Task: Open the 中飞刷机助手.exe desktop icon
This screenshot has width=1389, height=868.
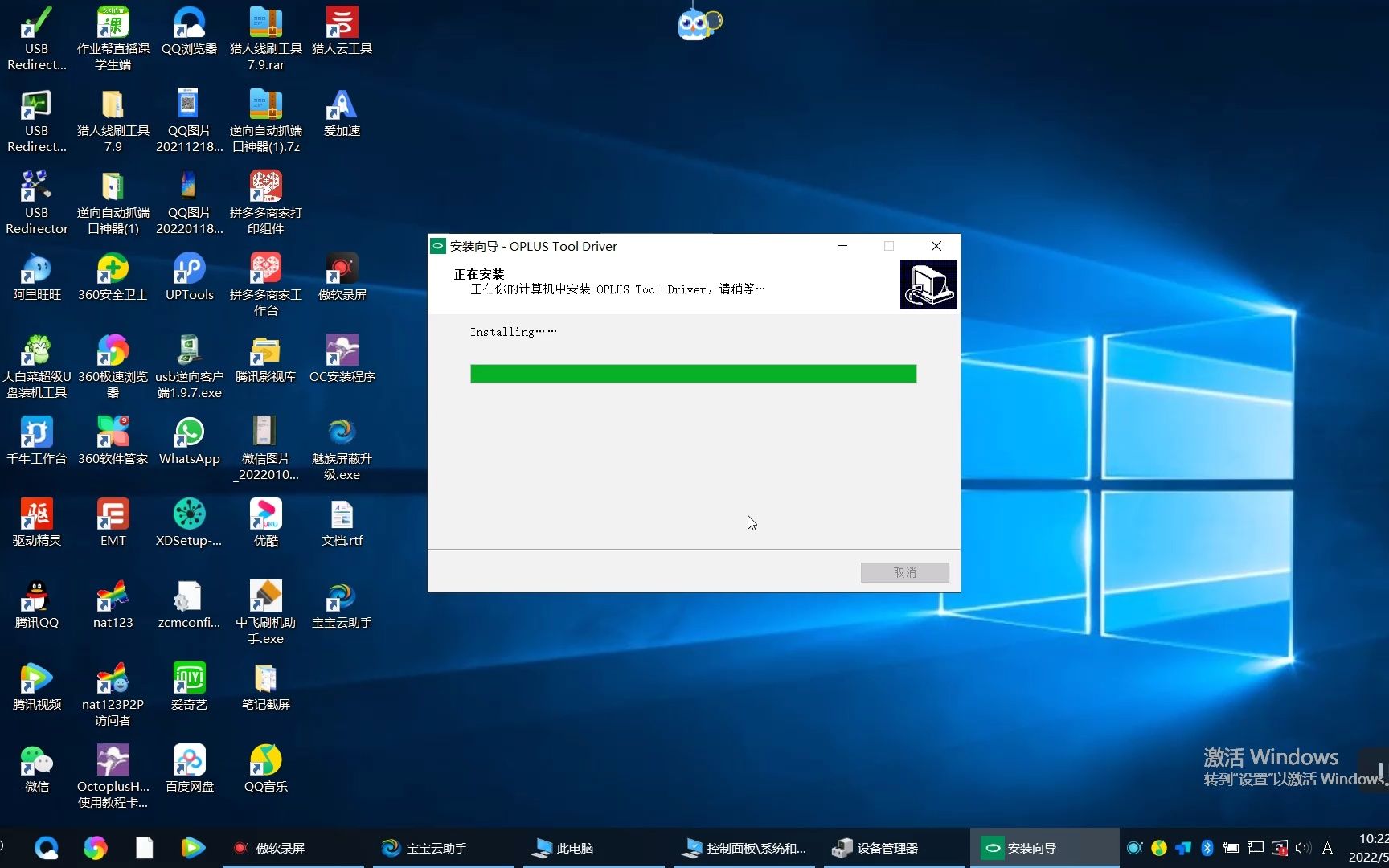Action: pos(265,612)
